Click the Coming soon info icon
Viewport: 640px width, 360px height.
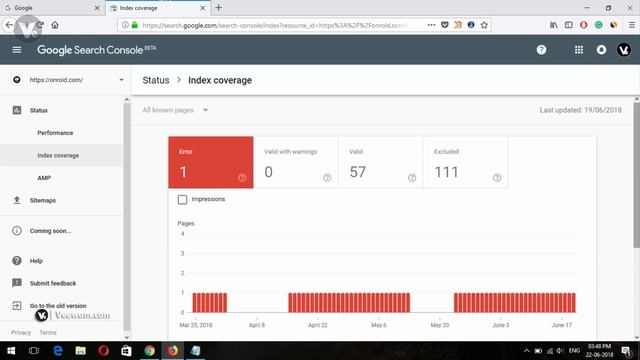click(x=17, y=231)
